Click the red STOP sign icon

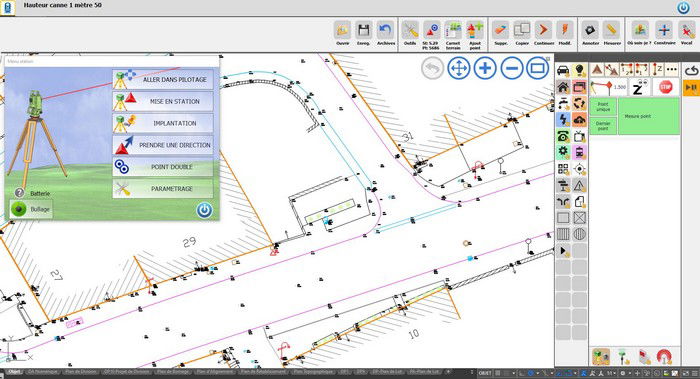click(x=665, y=87)
